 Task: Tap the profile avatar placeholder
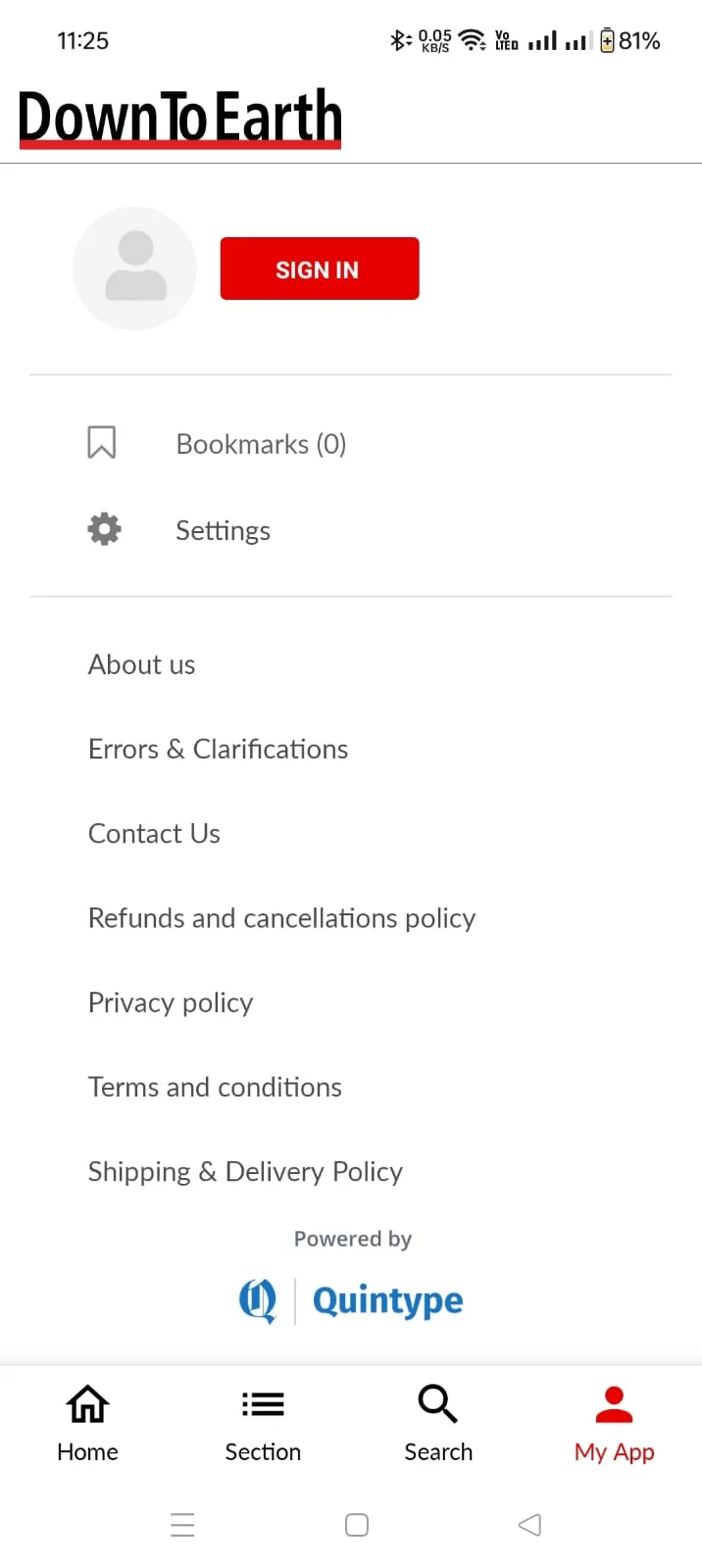click(x=135, y=269)
